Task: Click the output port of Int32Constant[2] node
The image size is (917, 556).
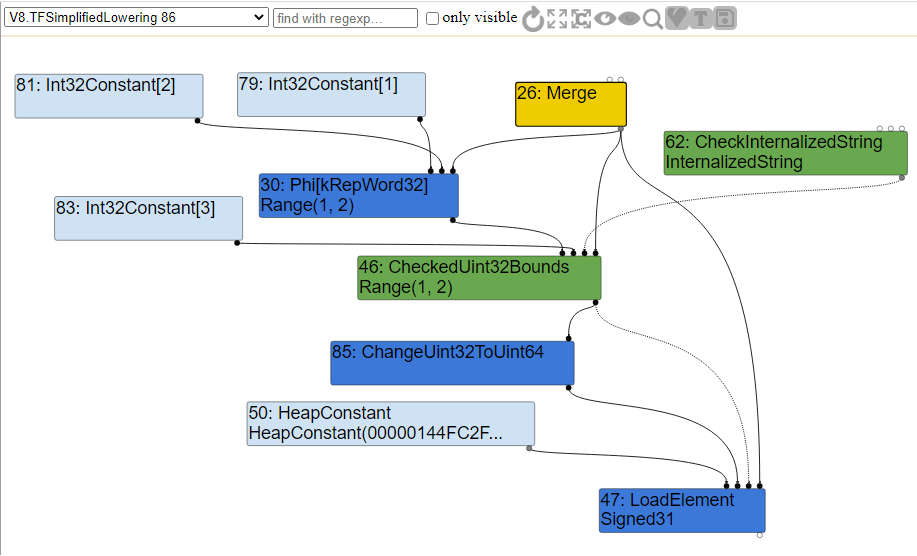Action: [198, 120]
